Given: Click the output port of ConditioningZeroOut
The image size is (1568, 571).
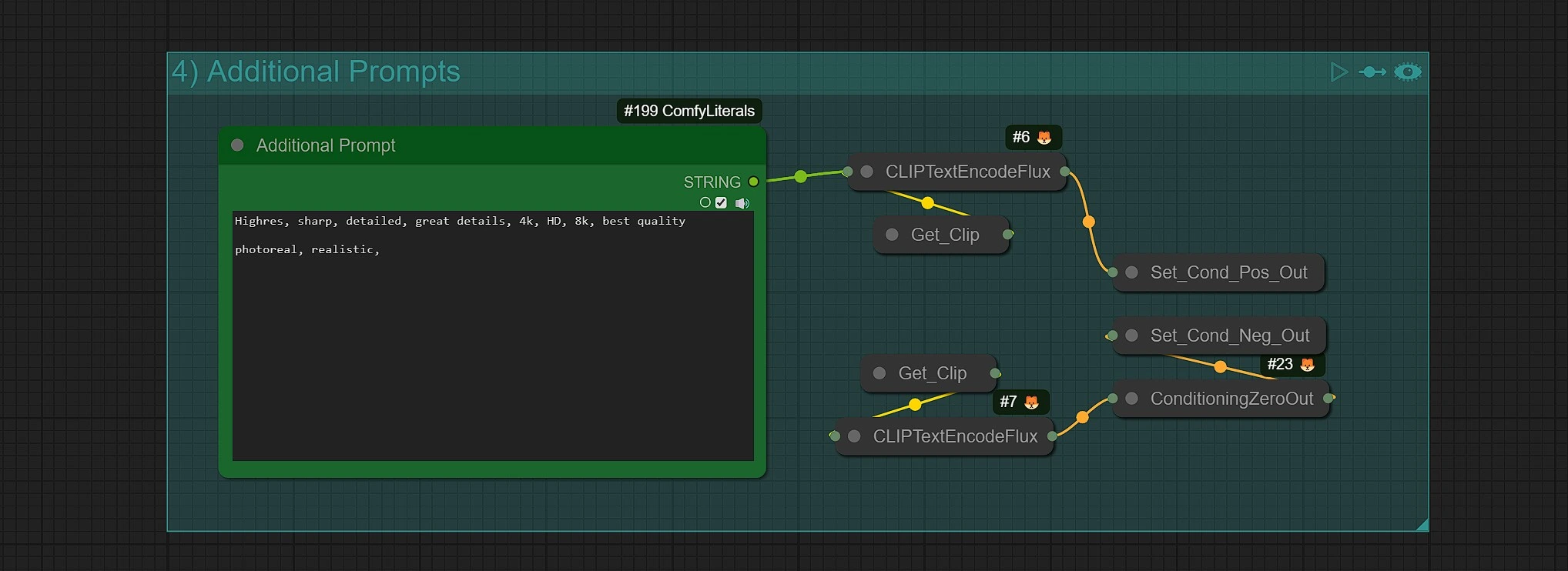Looking at the screenshot, I should [x=1328, y=398].
